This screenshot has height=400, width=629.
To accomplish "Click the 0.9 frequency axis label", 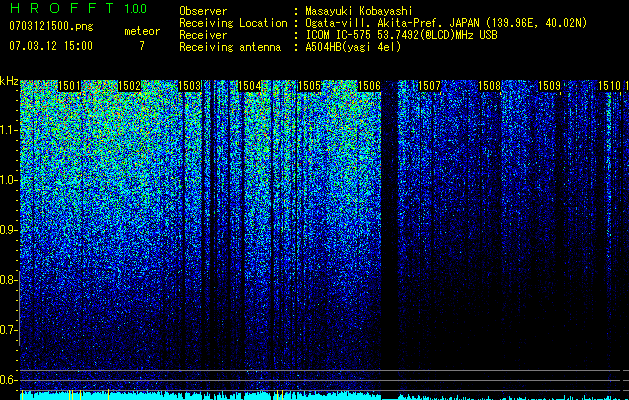I will (8, 230).
